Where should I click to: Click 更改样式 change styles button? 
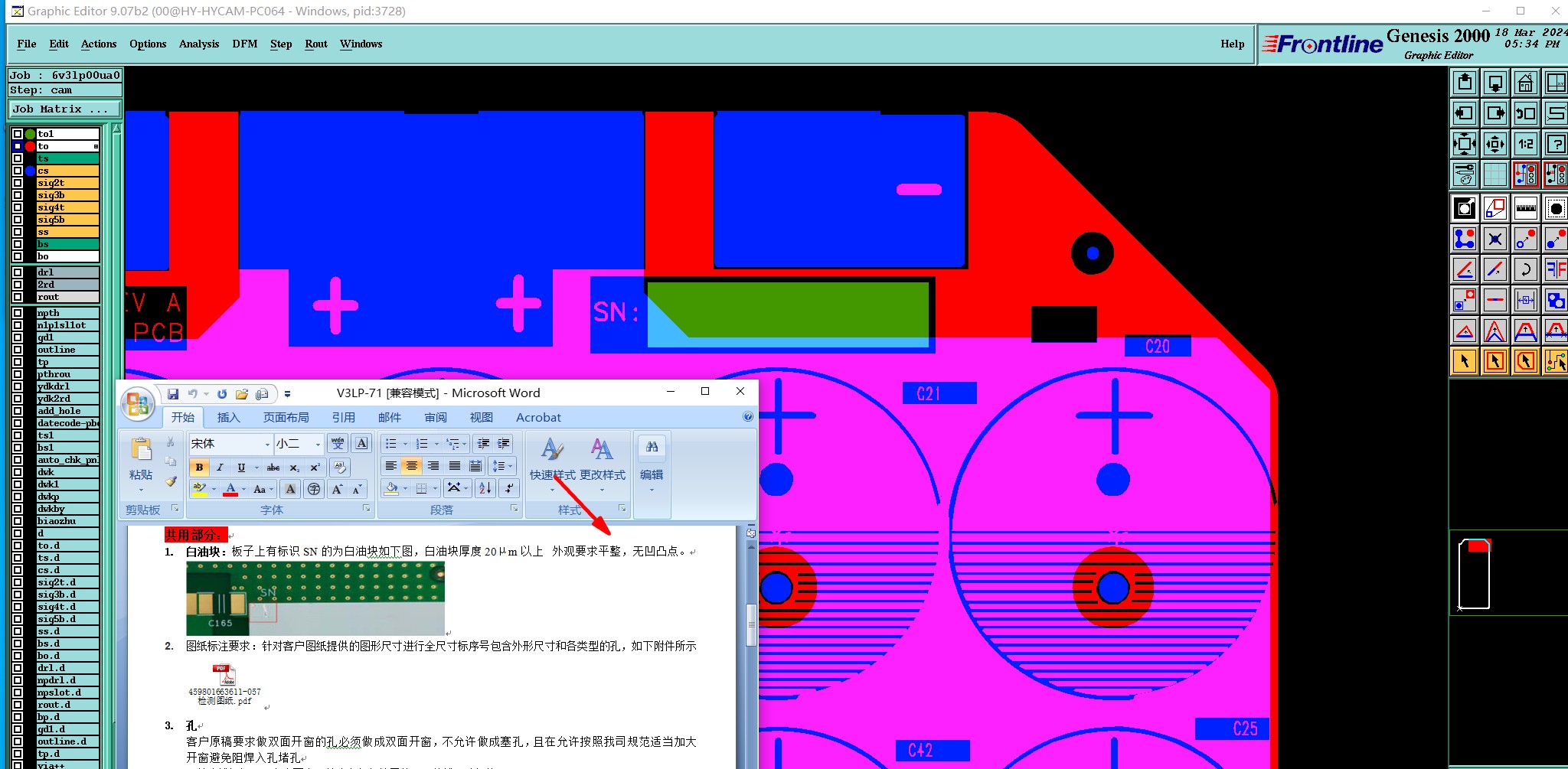pos(603,463)
